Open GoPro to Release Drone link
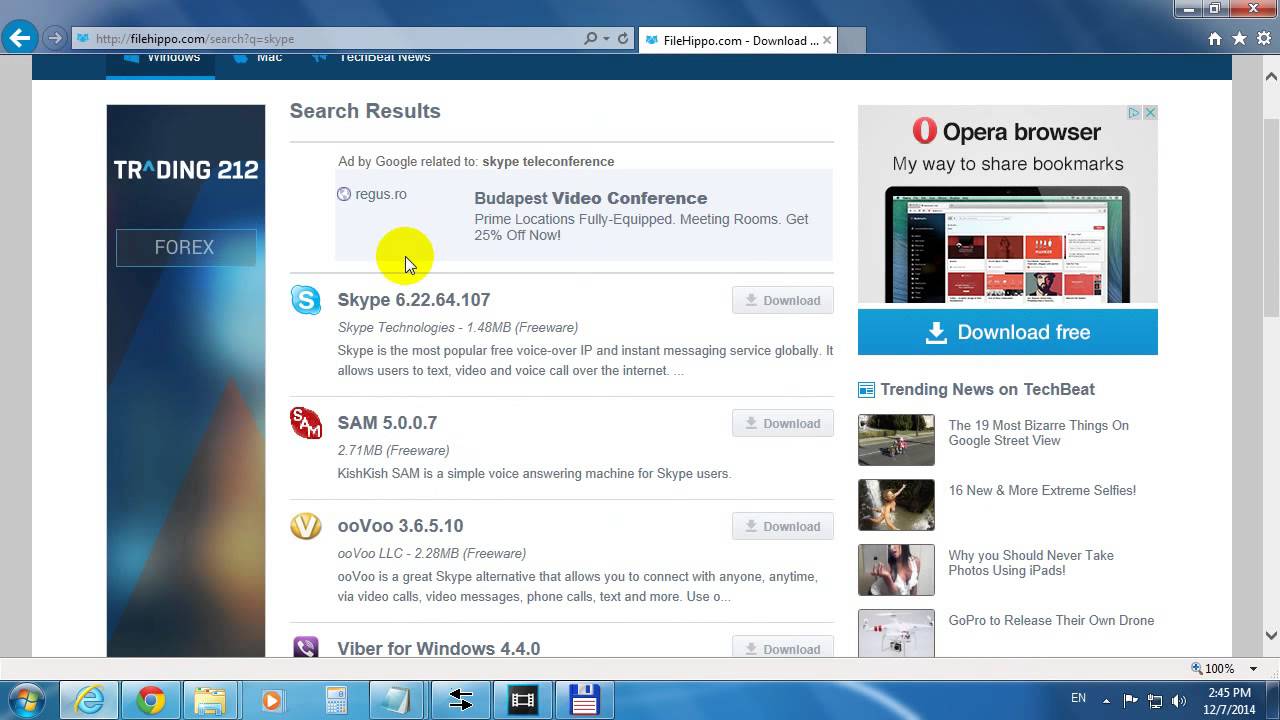 tap(1051, 620)
